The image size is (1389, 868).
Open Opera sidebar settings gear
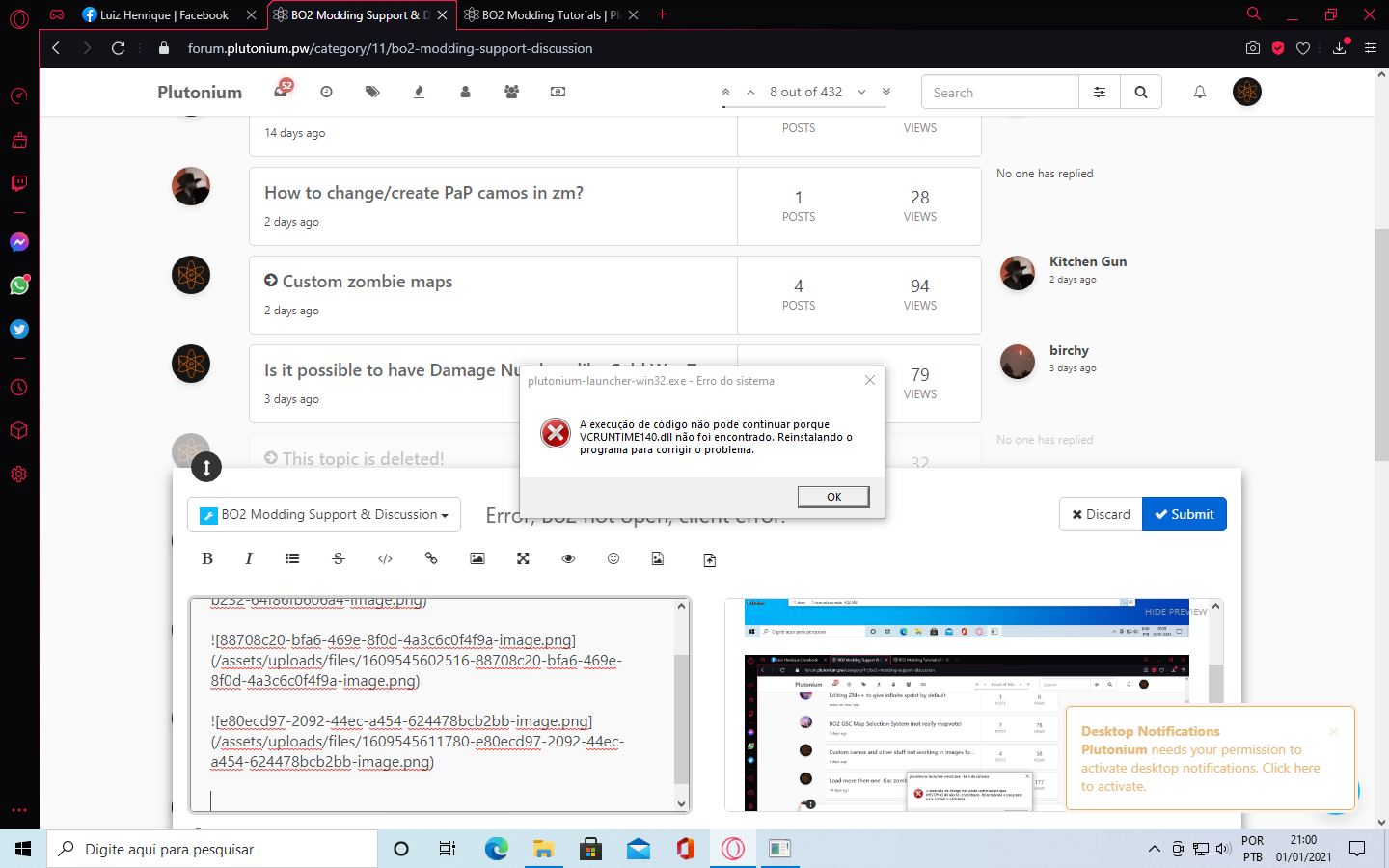[x=19, y=475]
